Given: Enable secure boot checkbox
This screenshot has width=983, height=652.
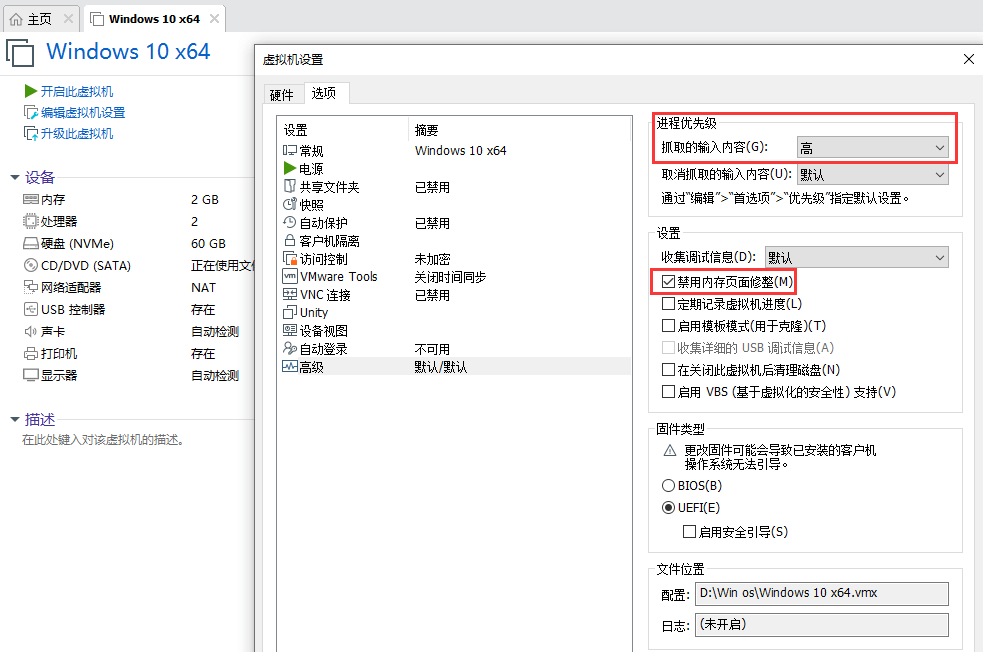Looking at the screenshot, I should click(690, 532).
